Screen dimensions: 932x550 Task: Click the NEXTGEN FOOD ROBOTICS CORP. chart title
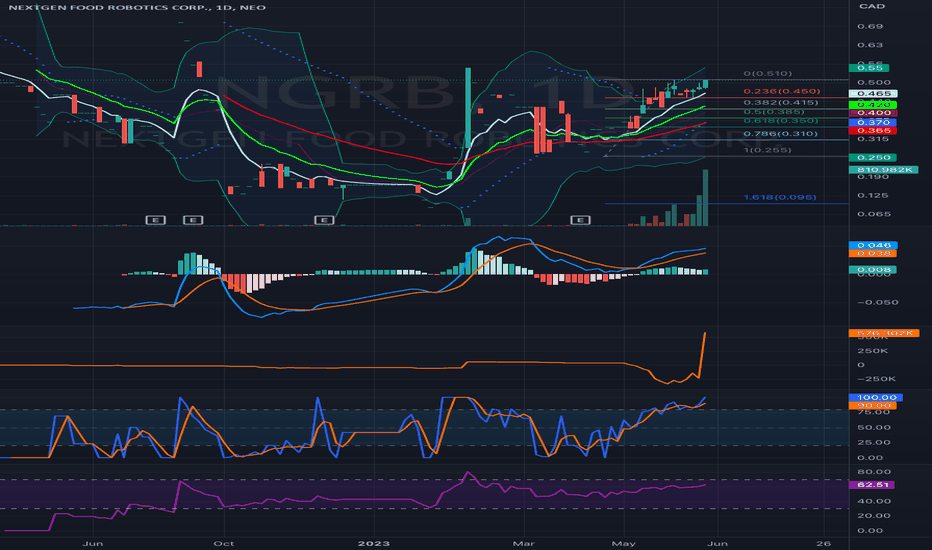coord(137,7)
